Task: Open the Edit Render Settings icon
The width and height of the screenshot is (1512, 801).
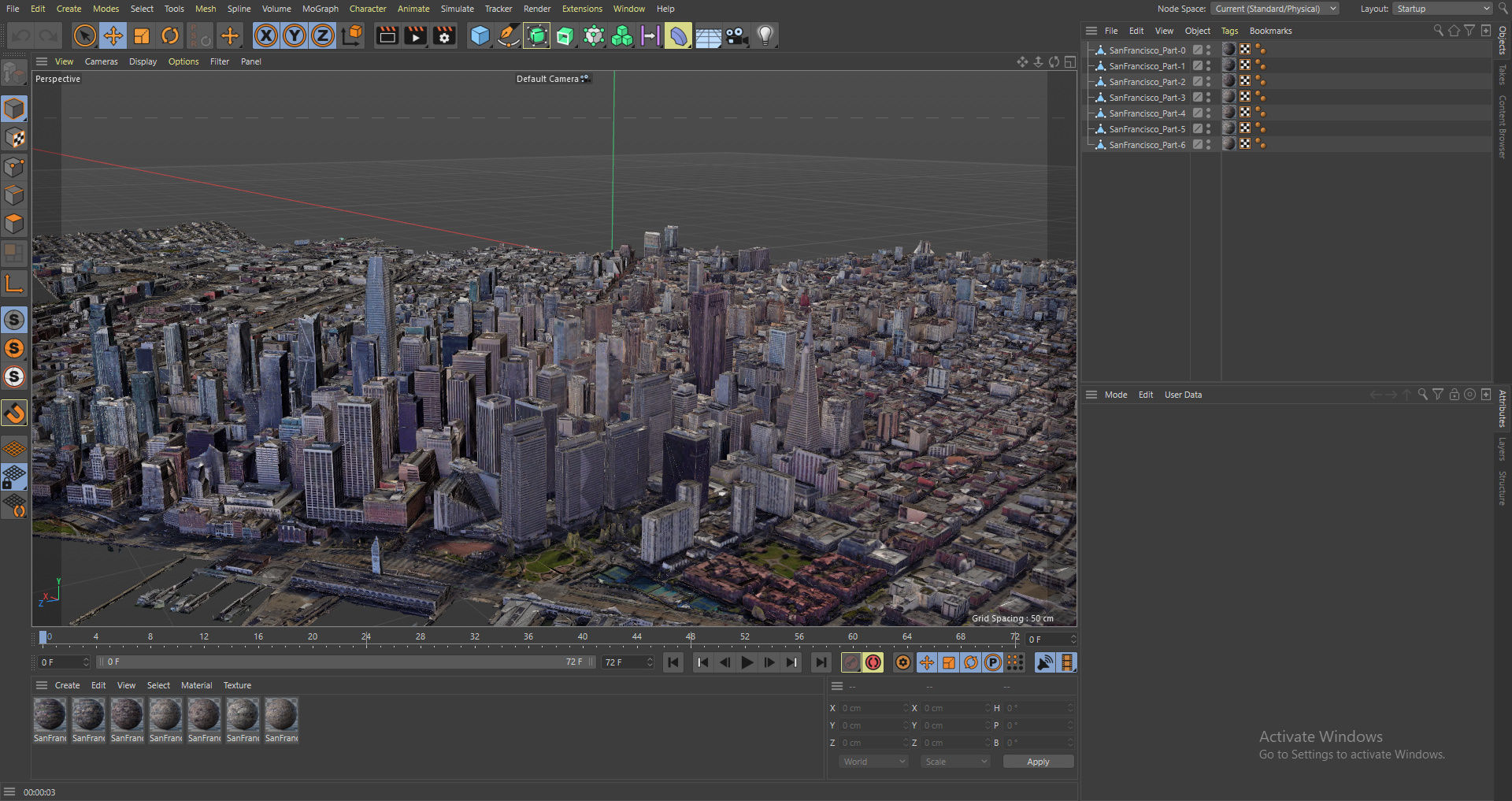Action: pos(444,35)
